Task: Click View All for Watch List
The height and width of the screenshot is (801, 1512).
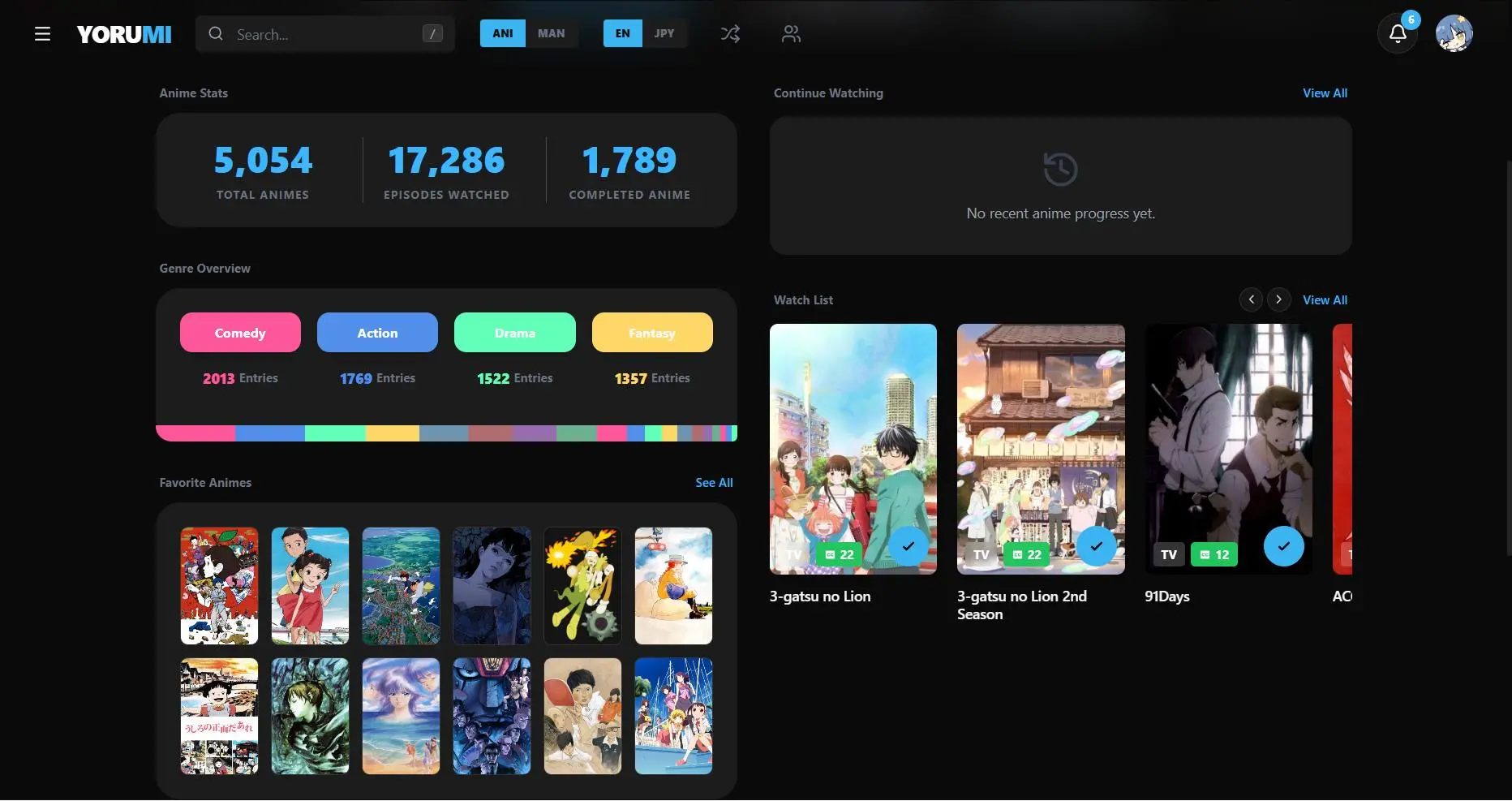Action: (x=1325, y=300)
